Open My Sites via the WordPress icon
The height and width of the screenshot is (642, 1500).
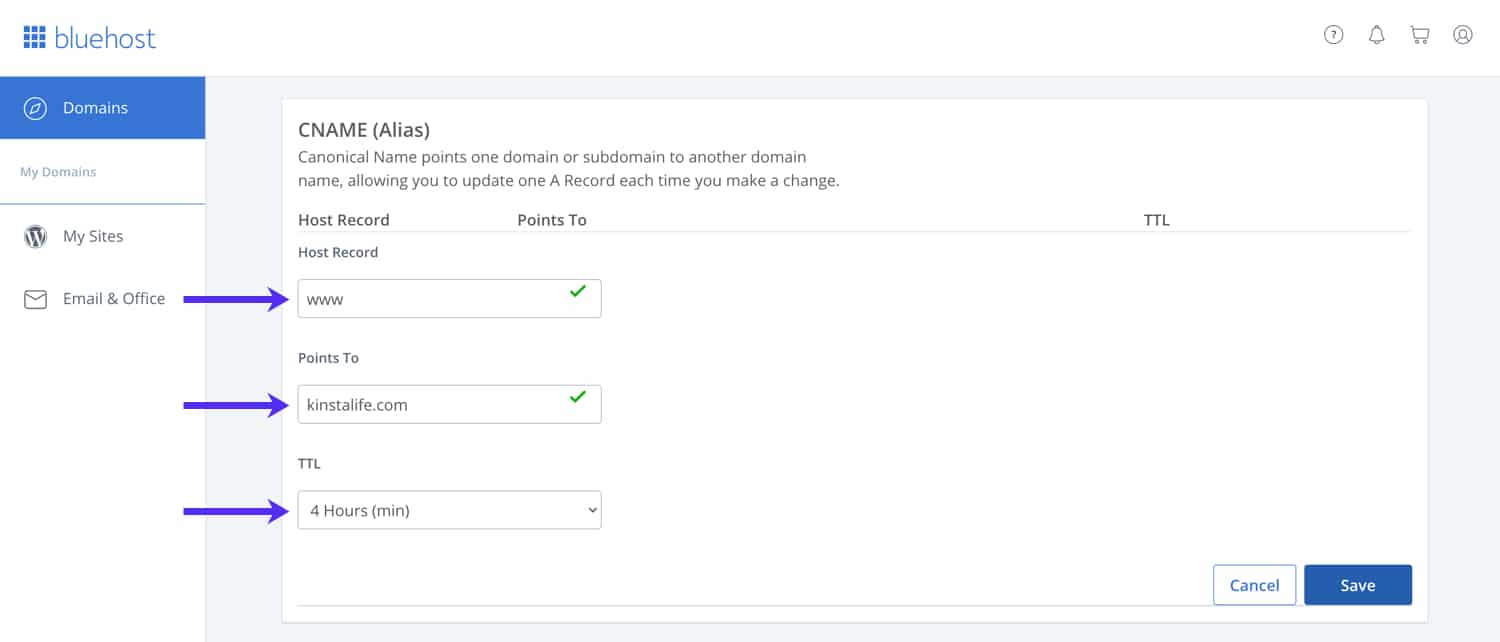[x=35, y=236]
